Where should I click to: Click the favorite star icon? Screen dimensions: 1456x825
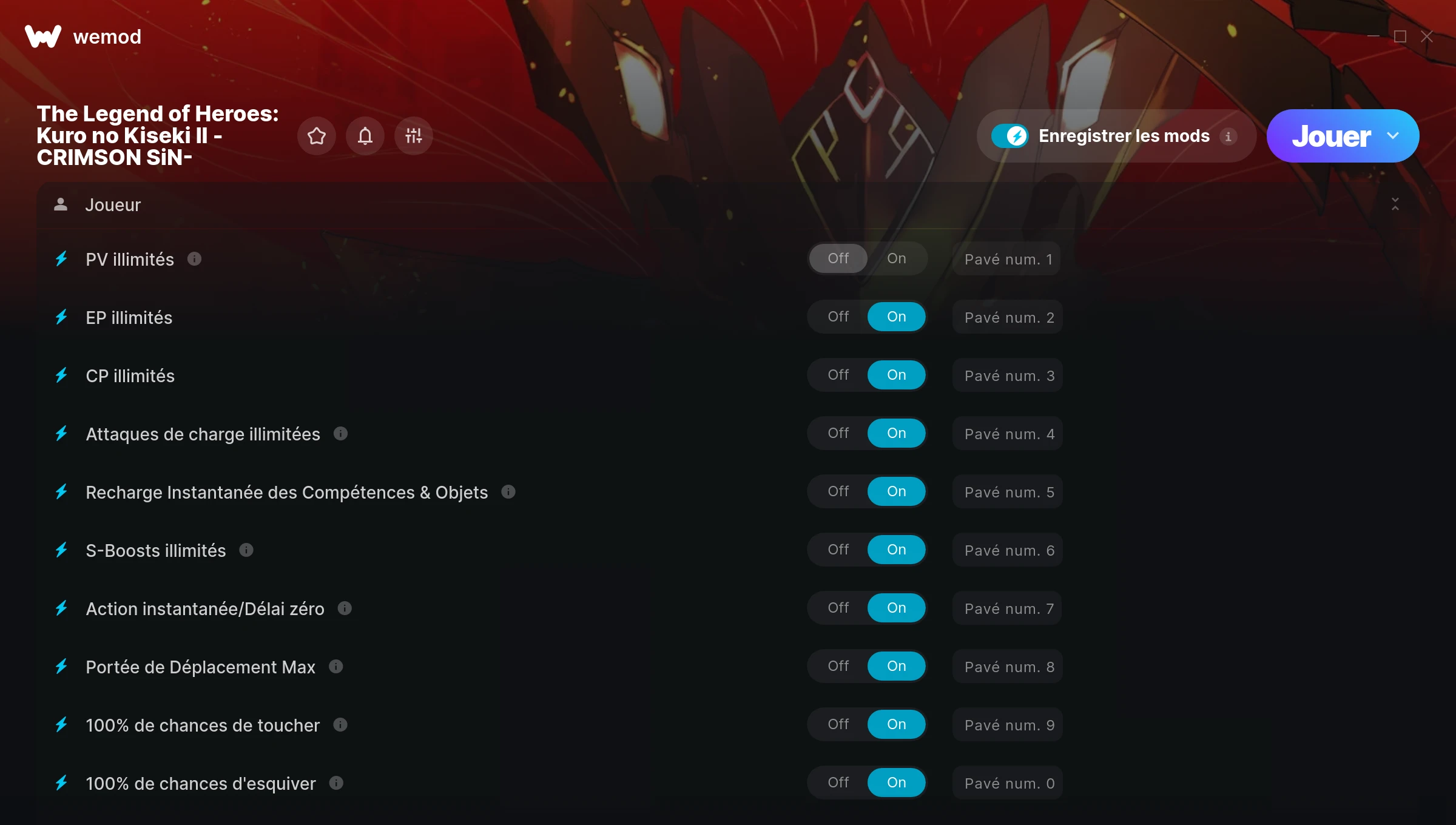click(x=317, y=136)
